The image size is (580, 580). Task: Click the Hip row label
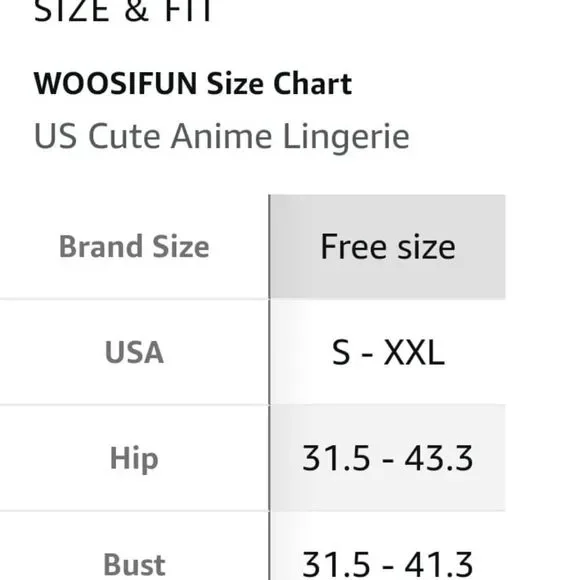click(134, 459)
